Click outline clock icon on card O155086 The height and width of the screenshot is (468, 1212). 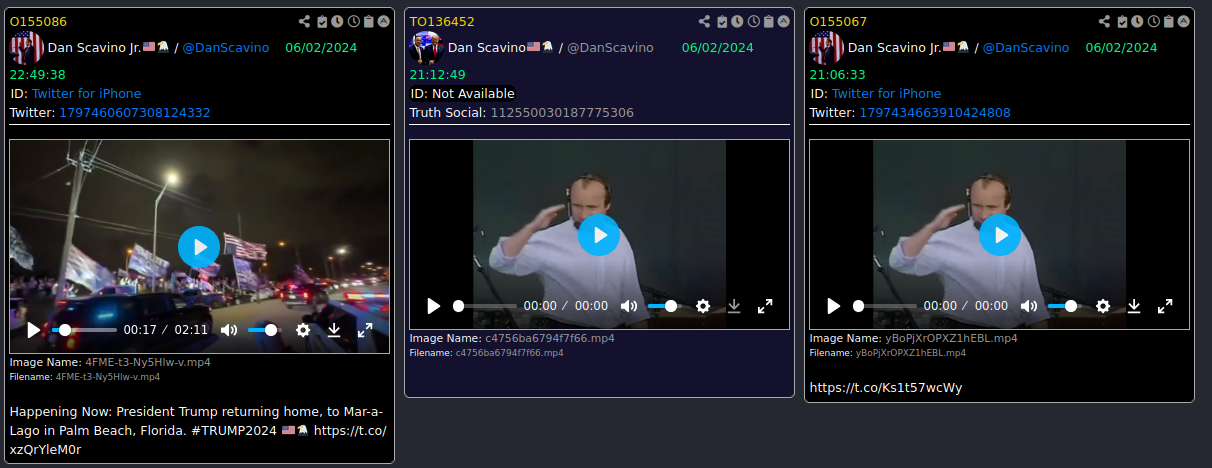[353, 21]
